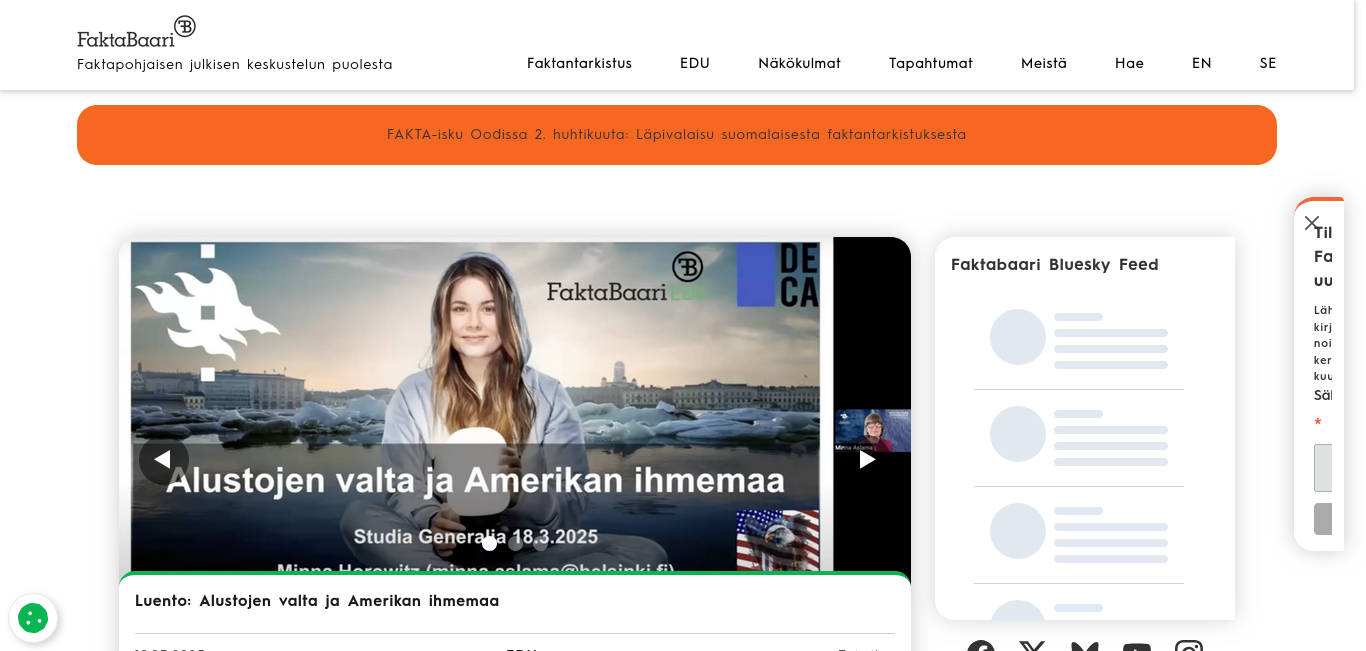Open the X (Twitter) social icon

(1033, 646)
